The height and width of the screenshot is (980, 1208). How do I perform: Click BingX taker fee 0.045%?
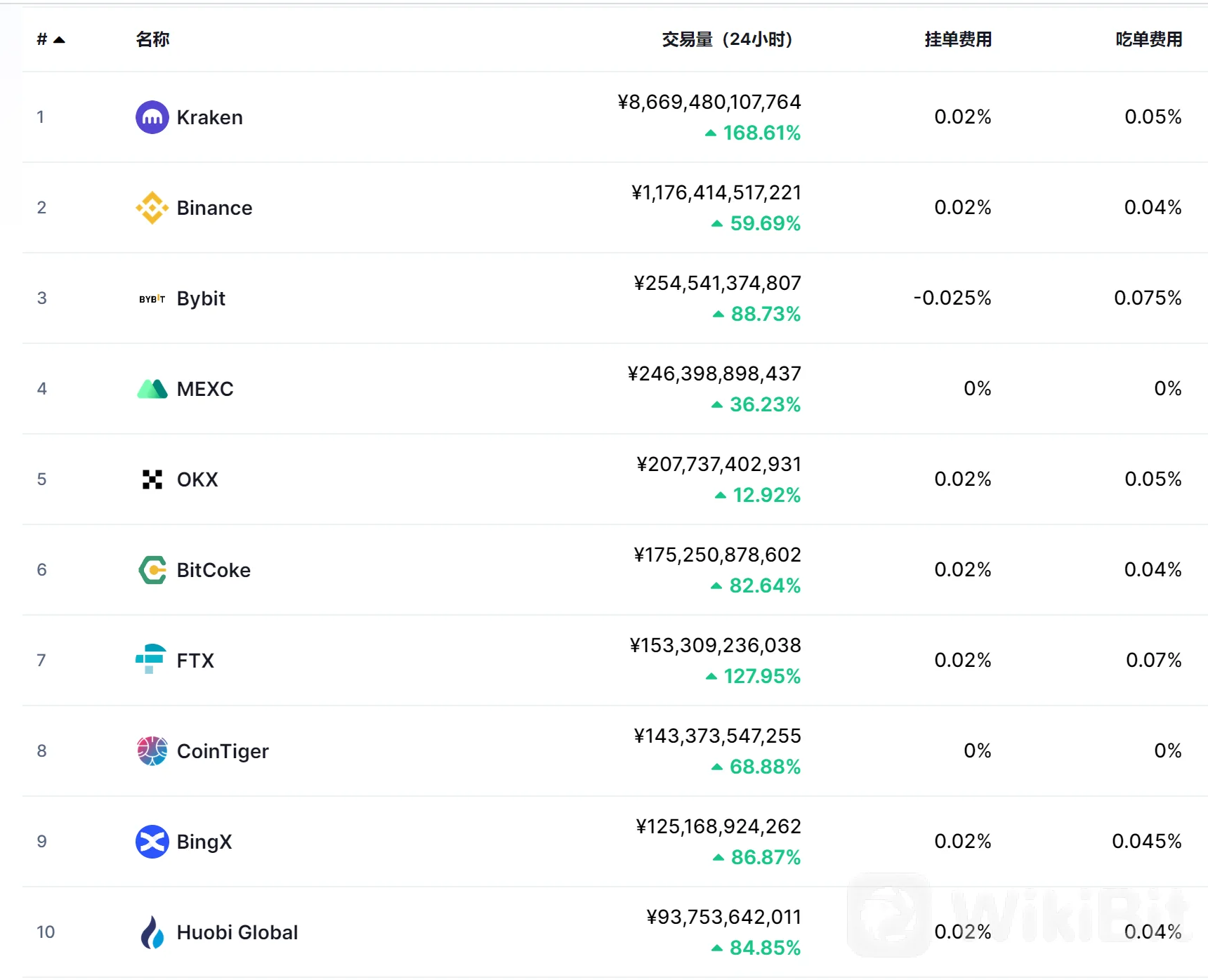(1147, 842)
